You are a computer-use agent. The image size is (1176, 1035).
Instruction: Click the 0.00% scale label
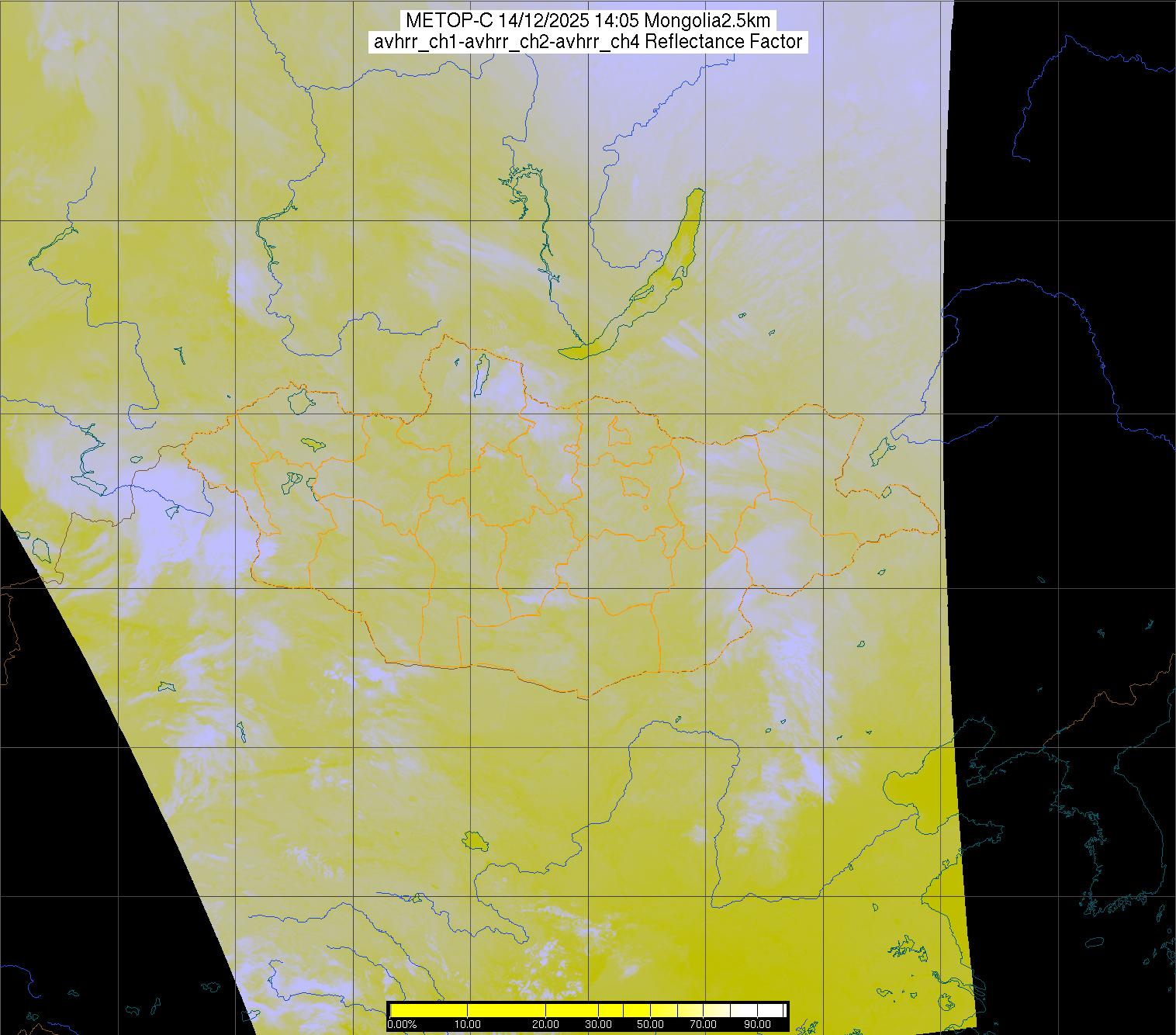tap(402, 1024)
